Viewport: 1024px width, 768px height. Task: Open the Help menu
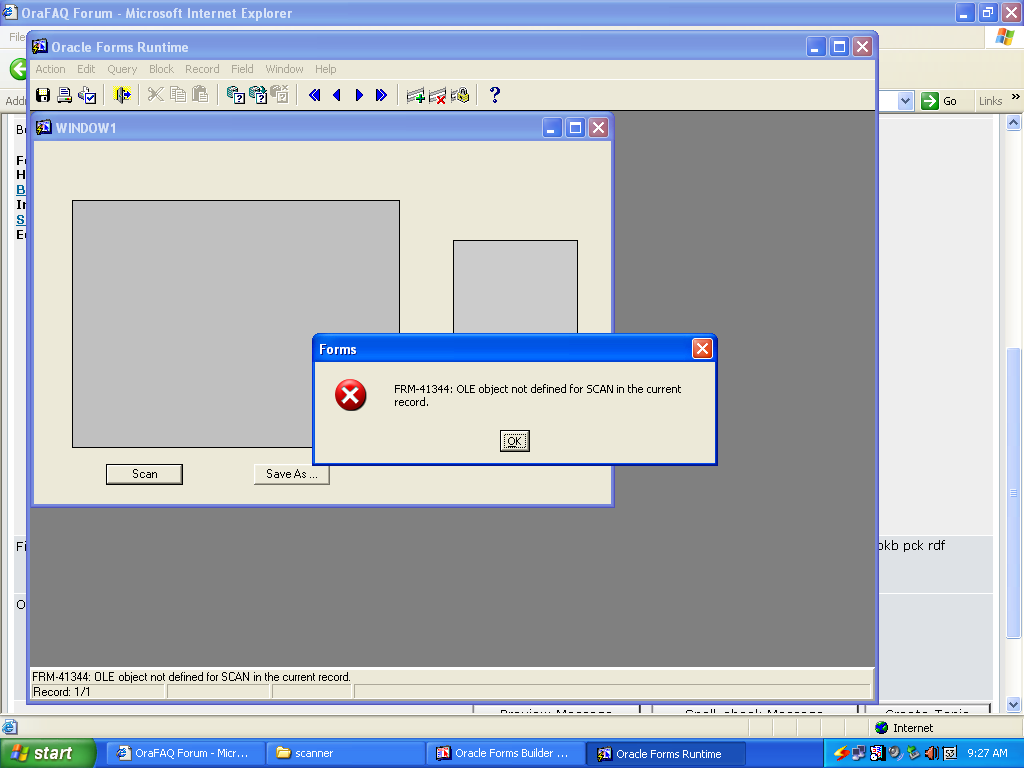coord(326,69)
